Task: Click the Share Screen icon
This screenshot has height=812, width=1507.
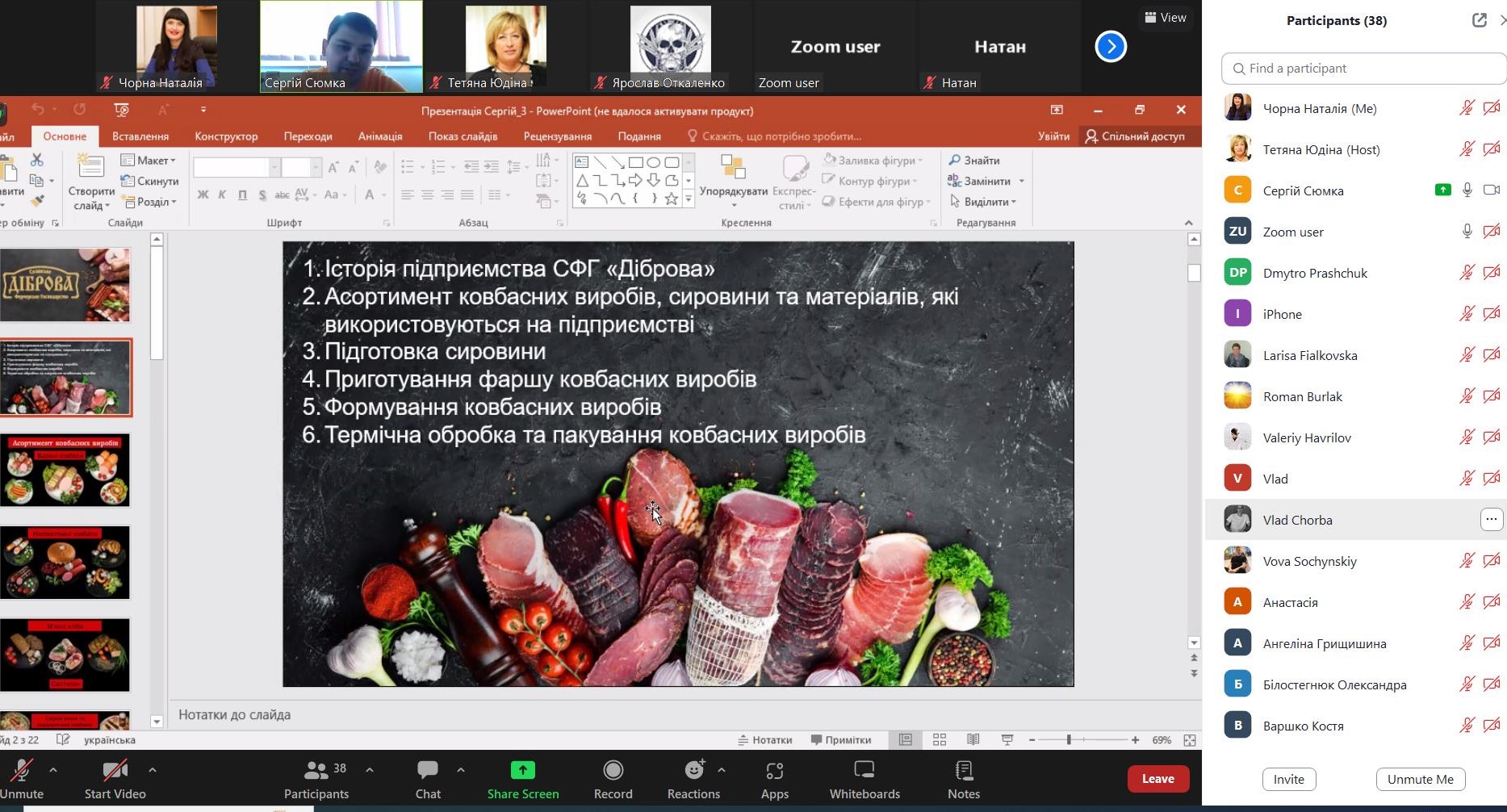Action: point(522,771)
